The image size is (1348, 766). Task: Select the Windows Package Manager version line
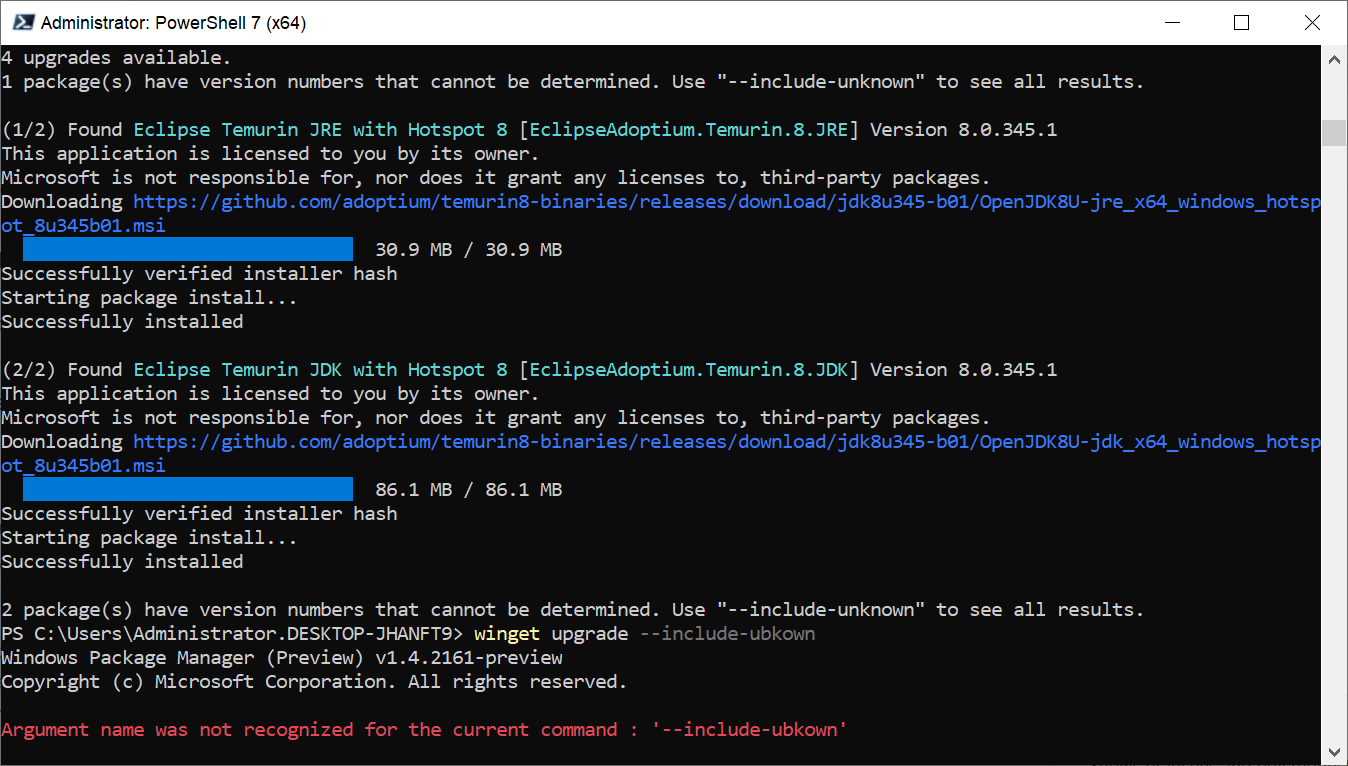point(281,657)
